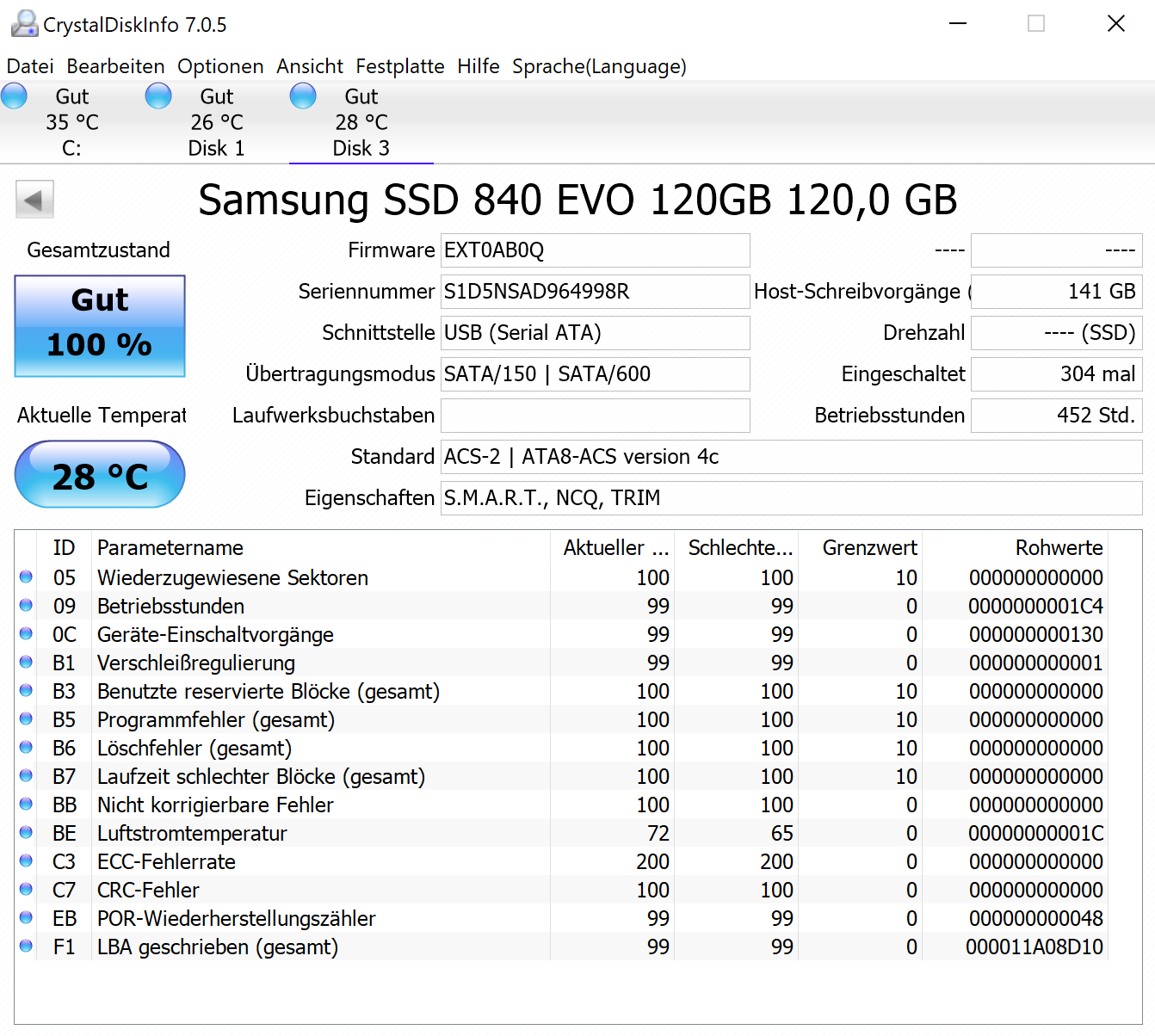The image size is (1155, 1036).
Task: Select the Disk 1 tab
Action: tap(217, 122)
